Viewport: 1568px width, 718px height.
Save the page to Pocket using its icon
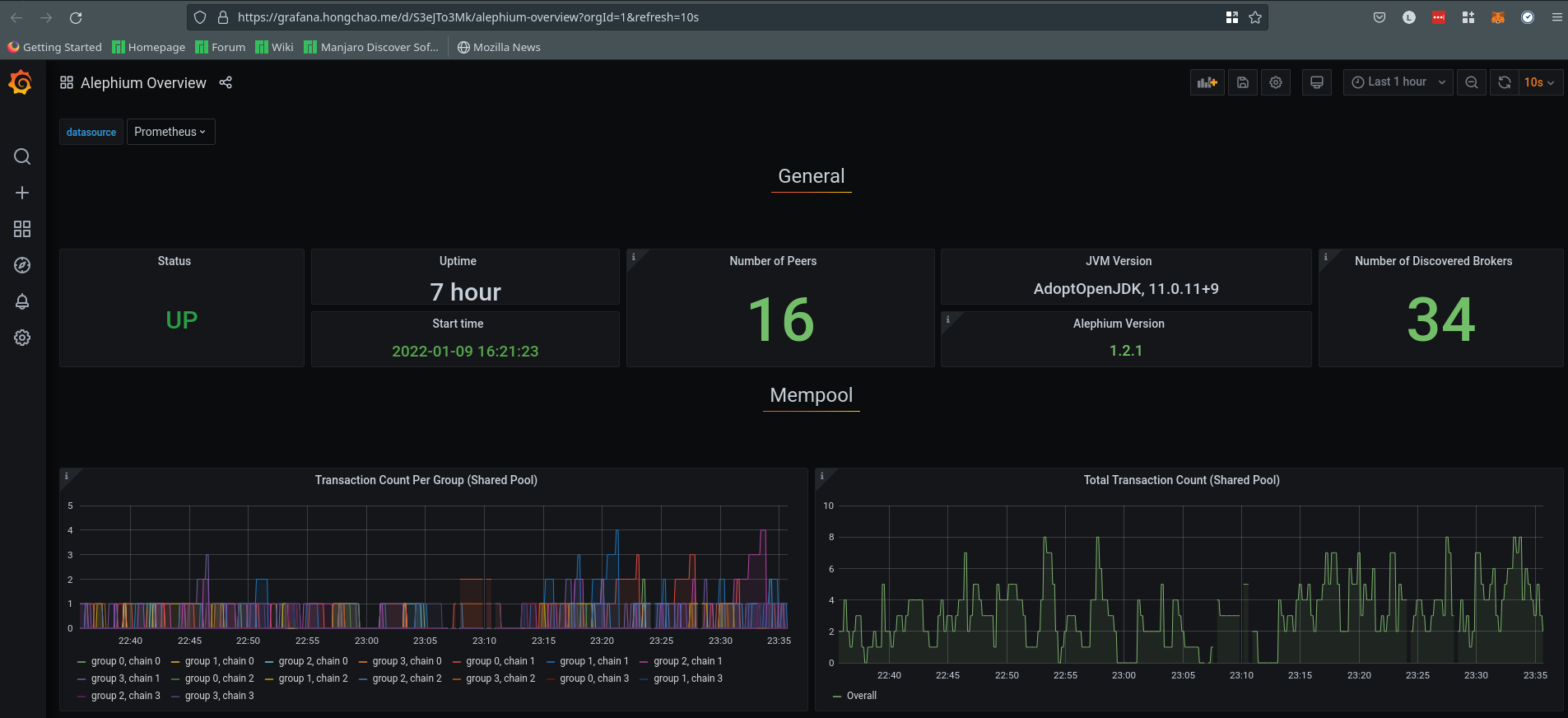1380,17
